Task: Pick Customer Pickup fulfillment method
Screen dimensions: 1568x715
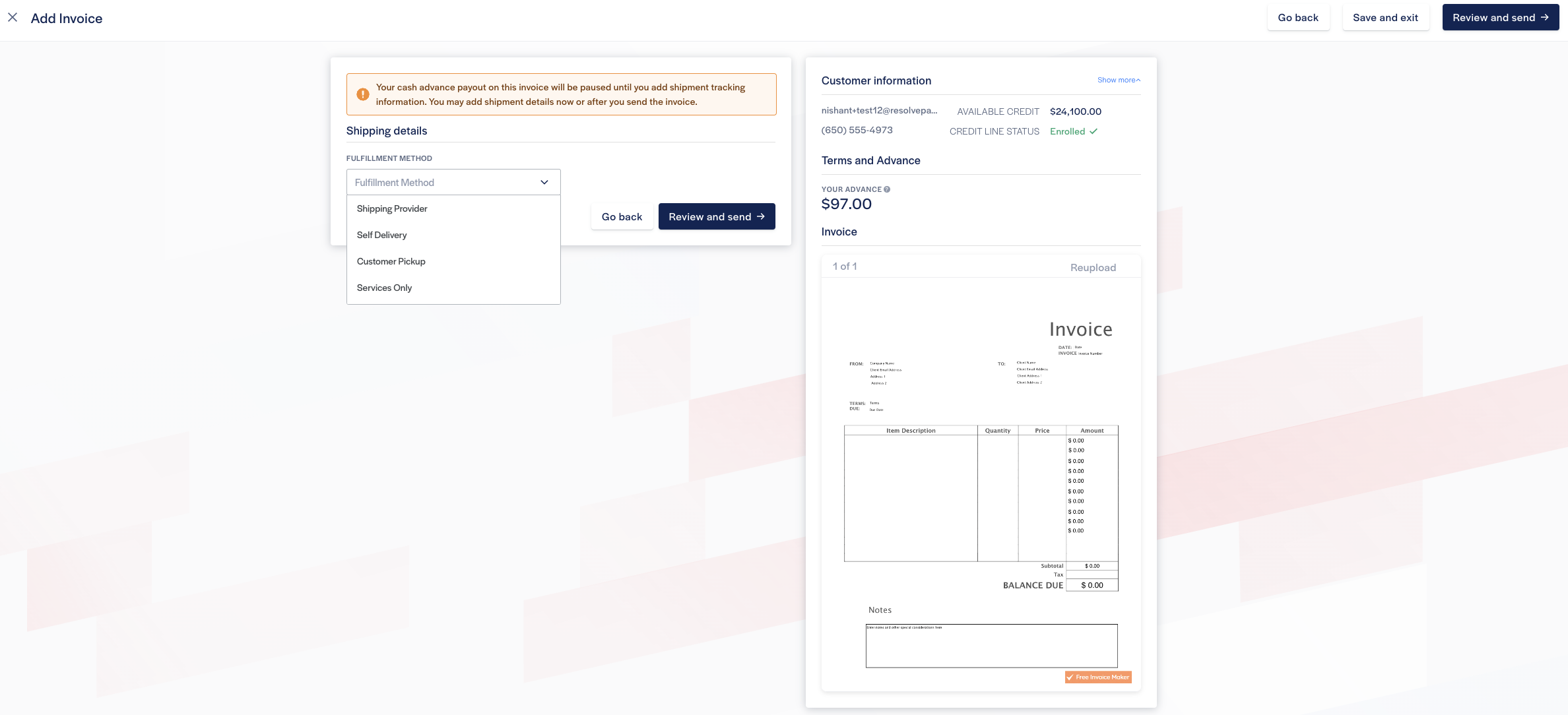Action: click(x=391, y=262)
